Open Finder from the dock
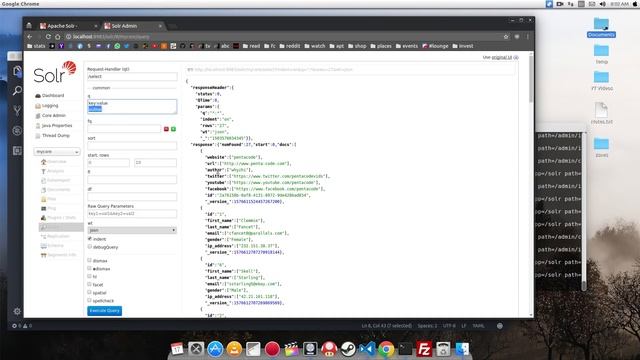Viewport: 640px width, 360px height. pos(462,349)
